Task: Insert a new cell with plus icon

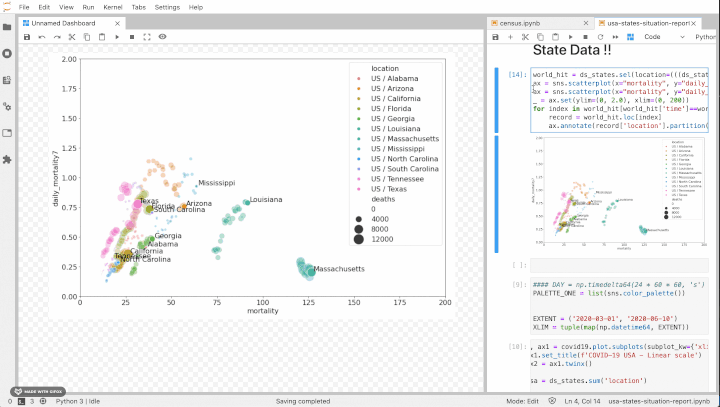Action: click(x=510, y=37)
